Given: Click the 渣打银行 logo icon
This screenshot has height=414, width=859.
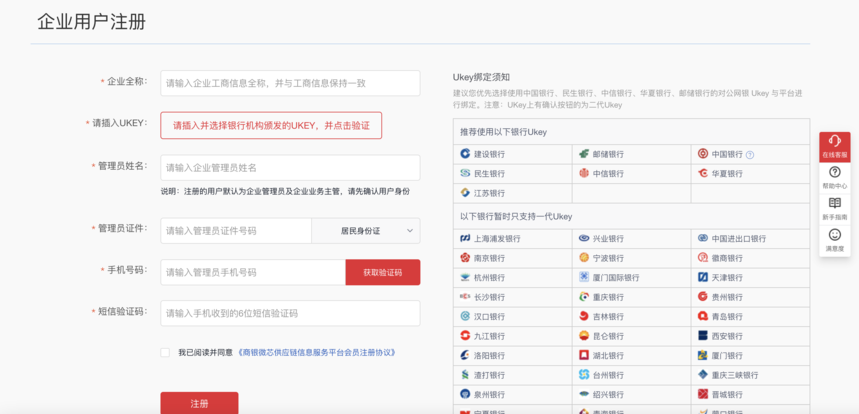Looking at the screenshot, I should coord(465,375).
